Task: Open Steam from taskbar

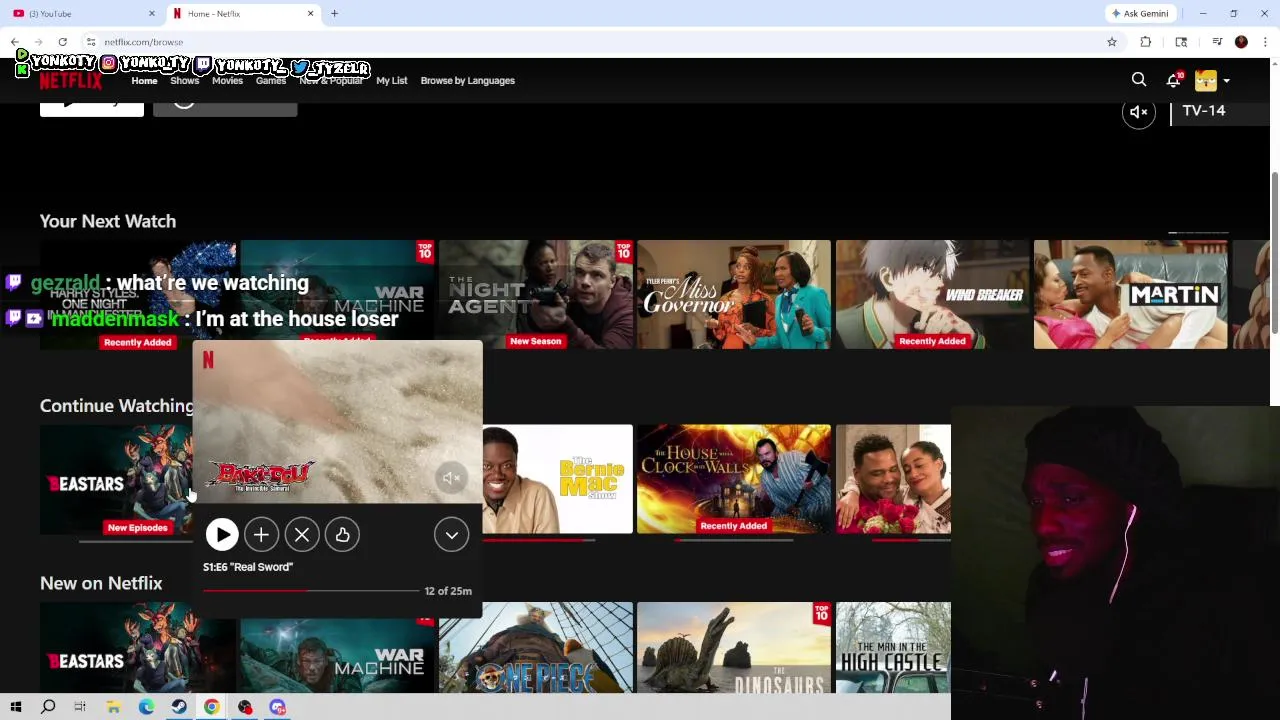Action: pyautogui.click(x=179, y=707)
